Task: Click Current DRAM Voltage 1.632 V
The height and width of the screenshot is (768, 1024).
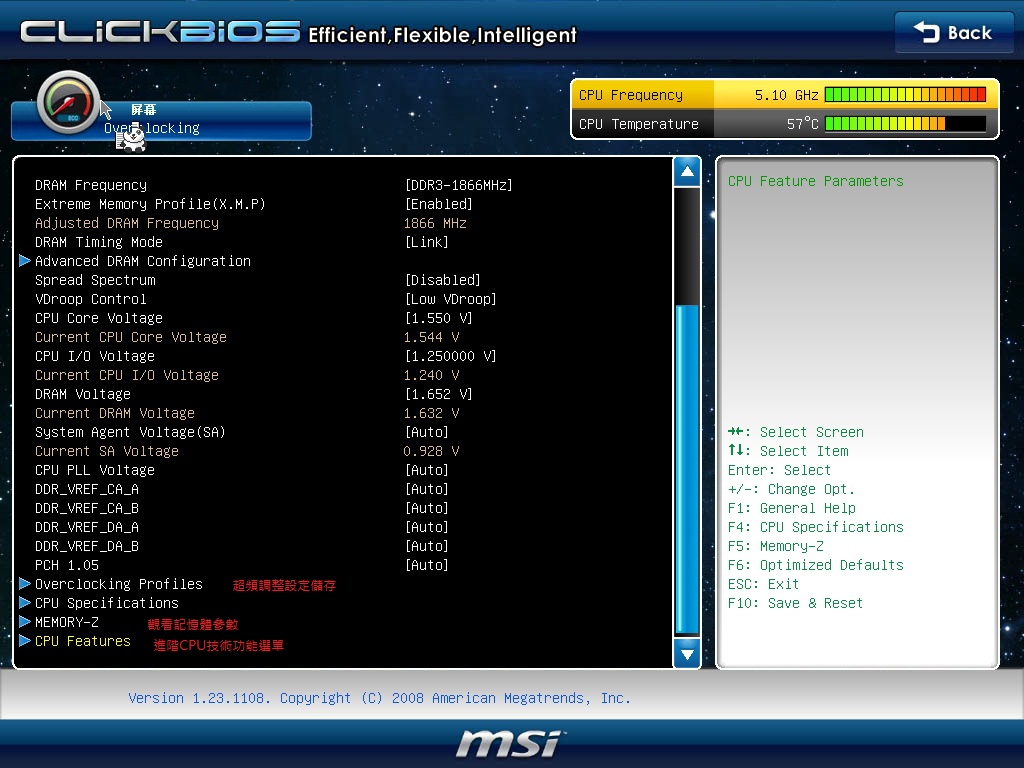Action: 431,413
